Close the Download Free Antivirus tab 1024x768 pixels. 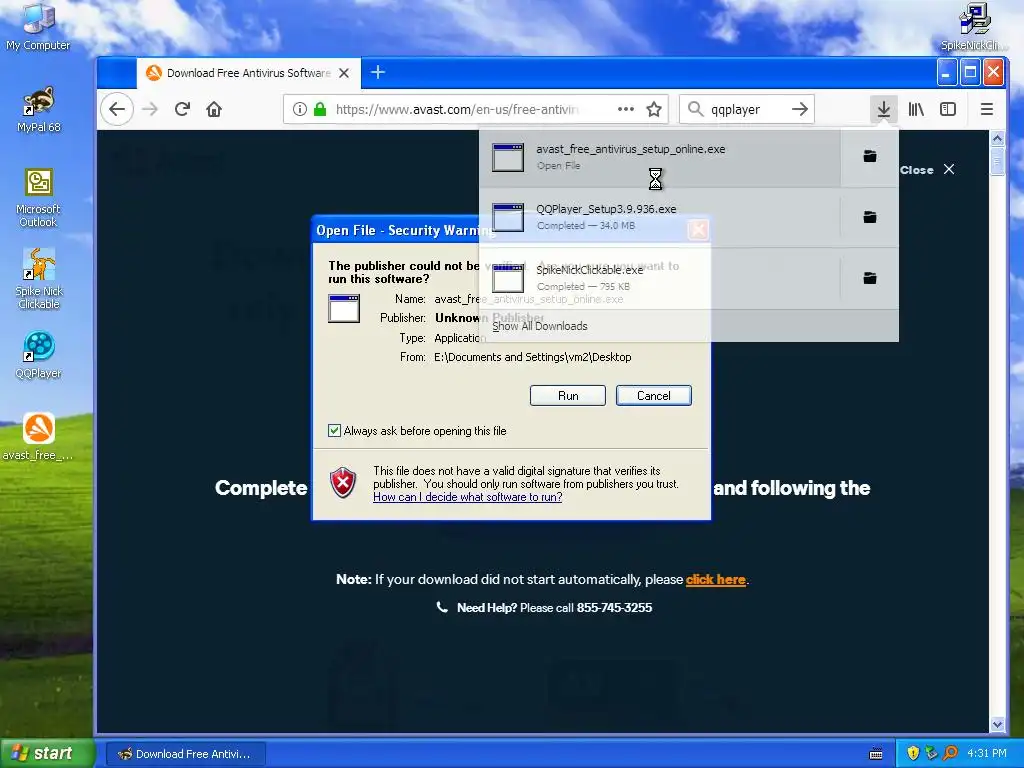click(x=344, y=73)
